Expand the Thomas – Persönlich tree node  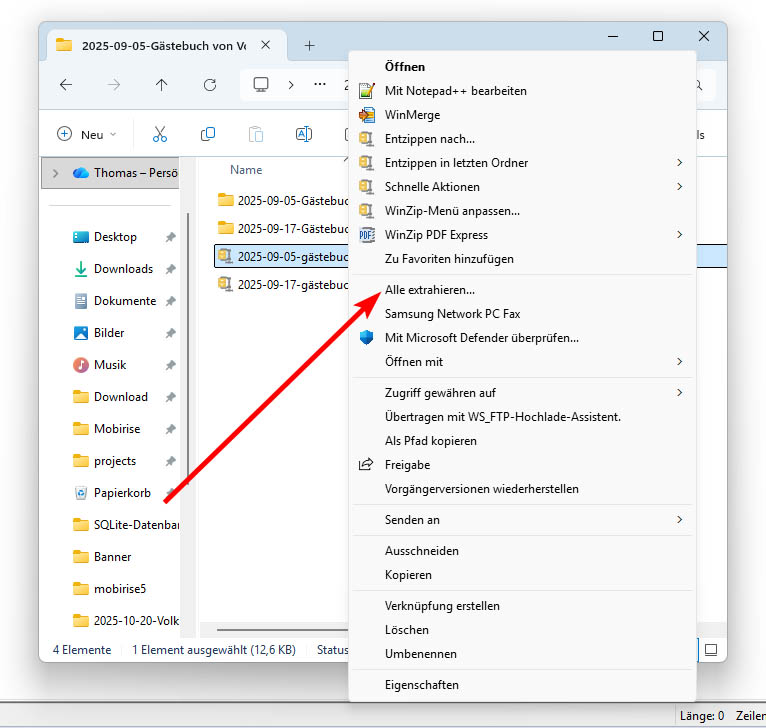coord(55,173)
